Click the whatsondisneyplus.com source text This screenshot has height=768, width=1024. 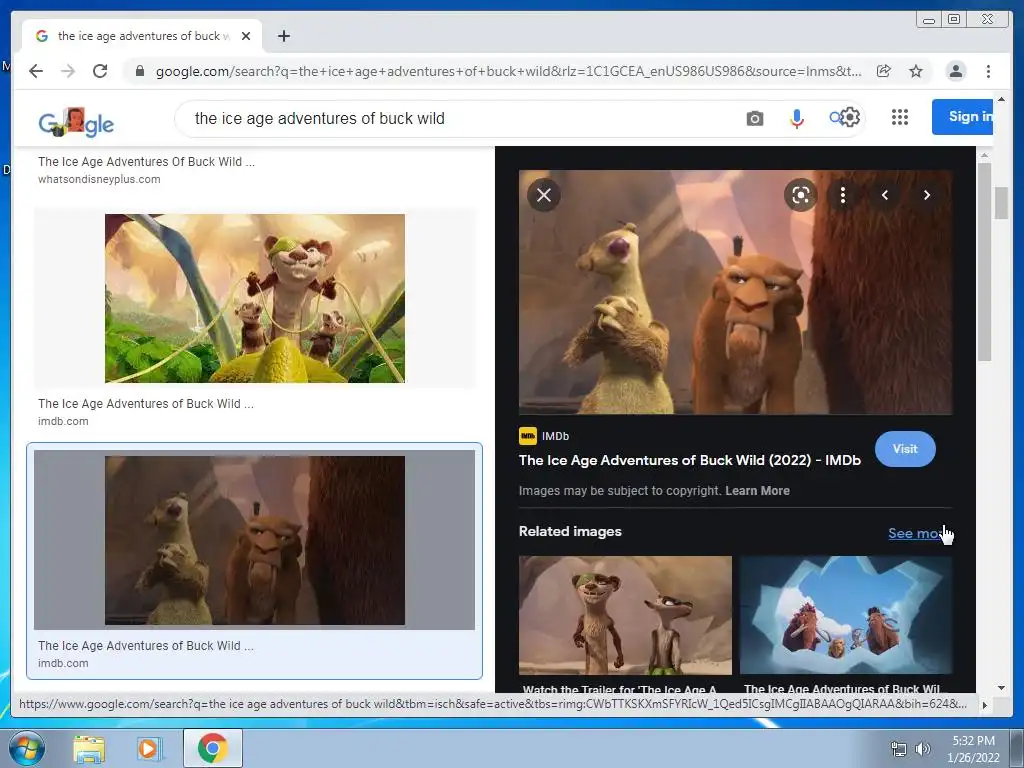point(99,179)
